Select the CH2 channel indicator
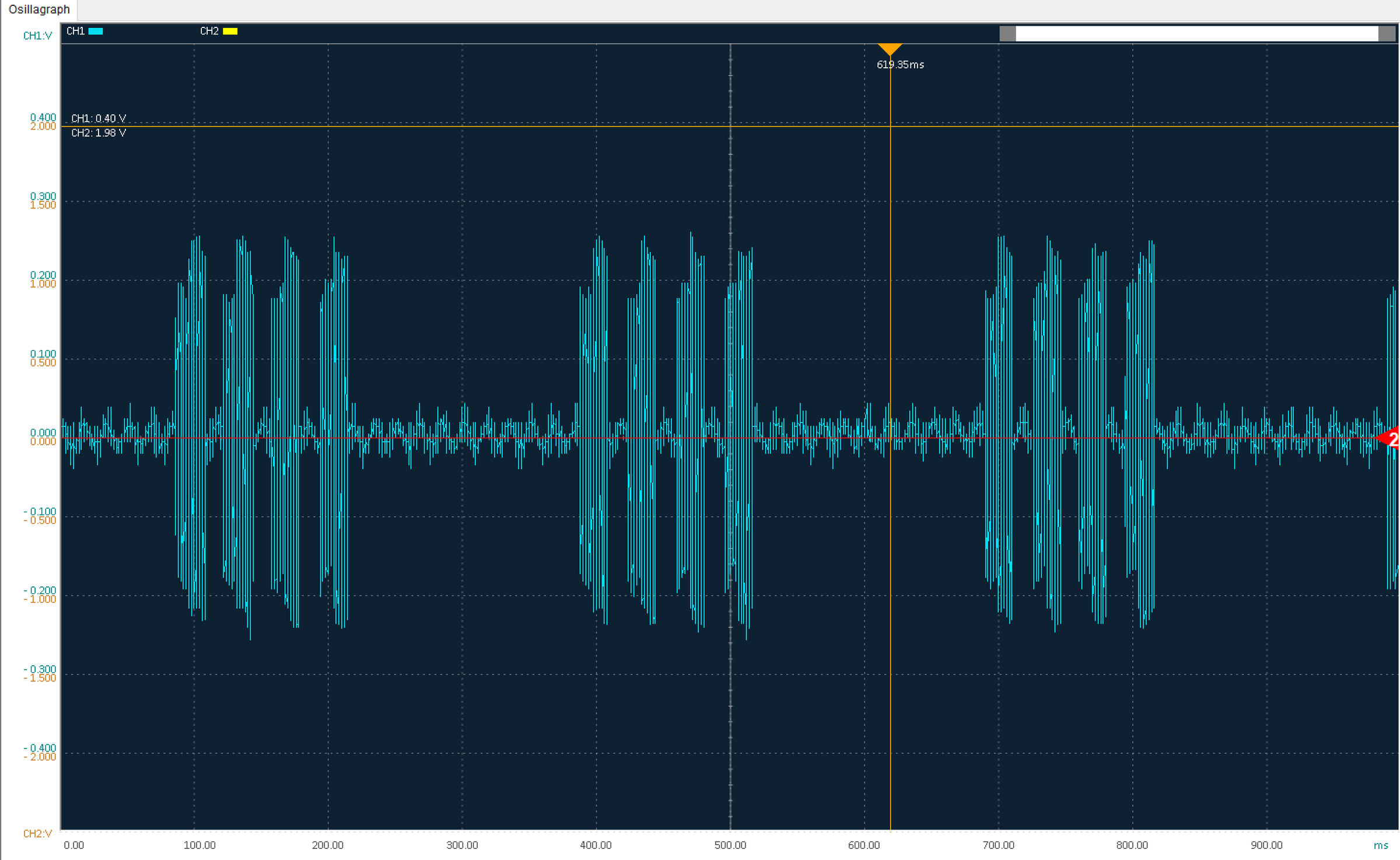Viewport: 1400px width, 860px height. tap(209, 32)
